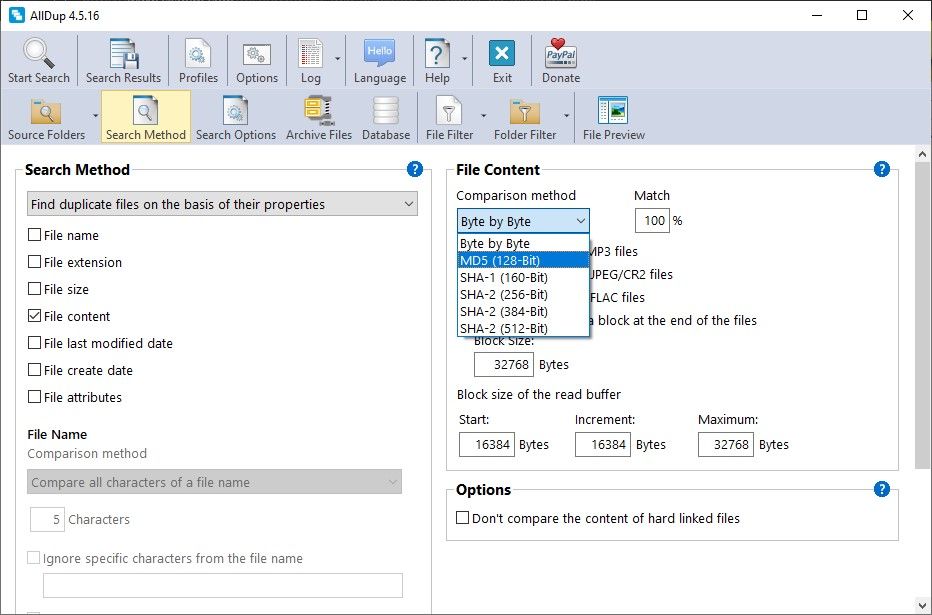Viewport: 932px width, 615px height.
Task: Open Source Folders settings
Action: [46, 117]
